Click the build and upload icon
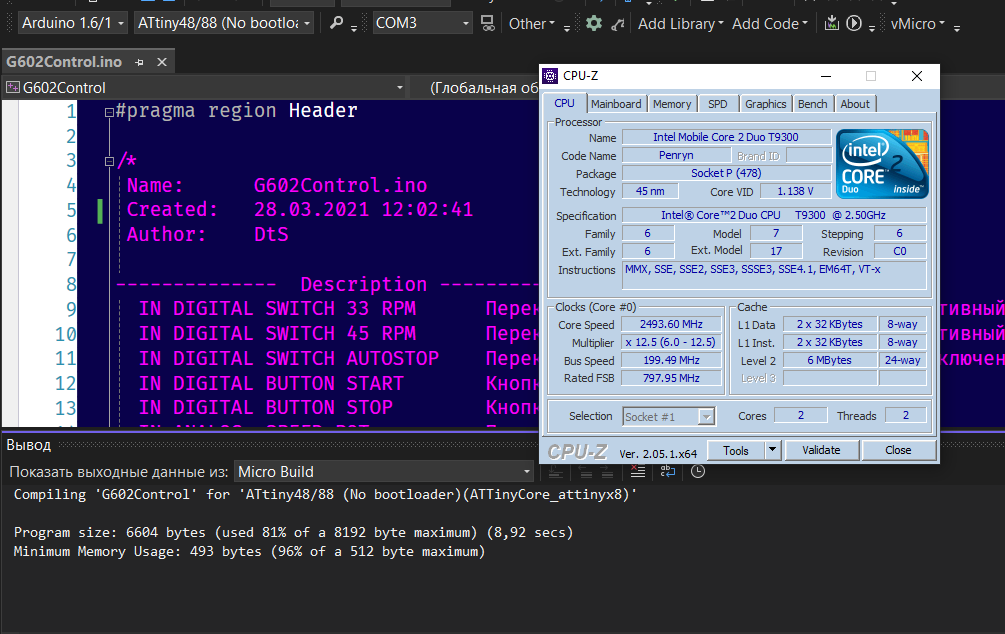The height and width of the screenshot is (634, 1005). pyautogui.click(x=831, y=24)
